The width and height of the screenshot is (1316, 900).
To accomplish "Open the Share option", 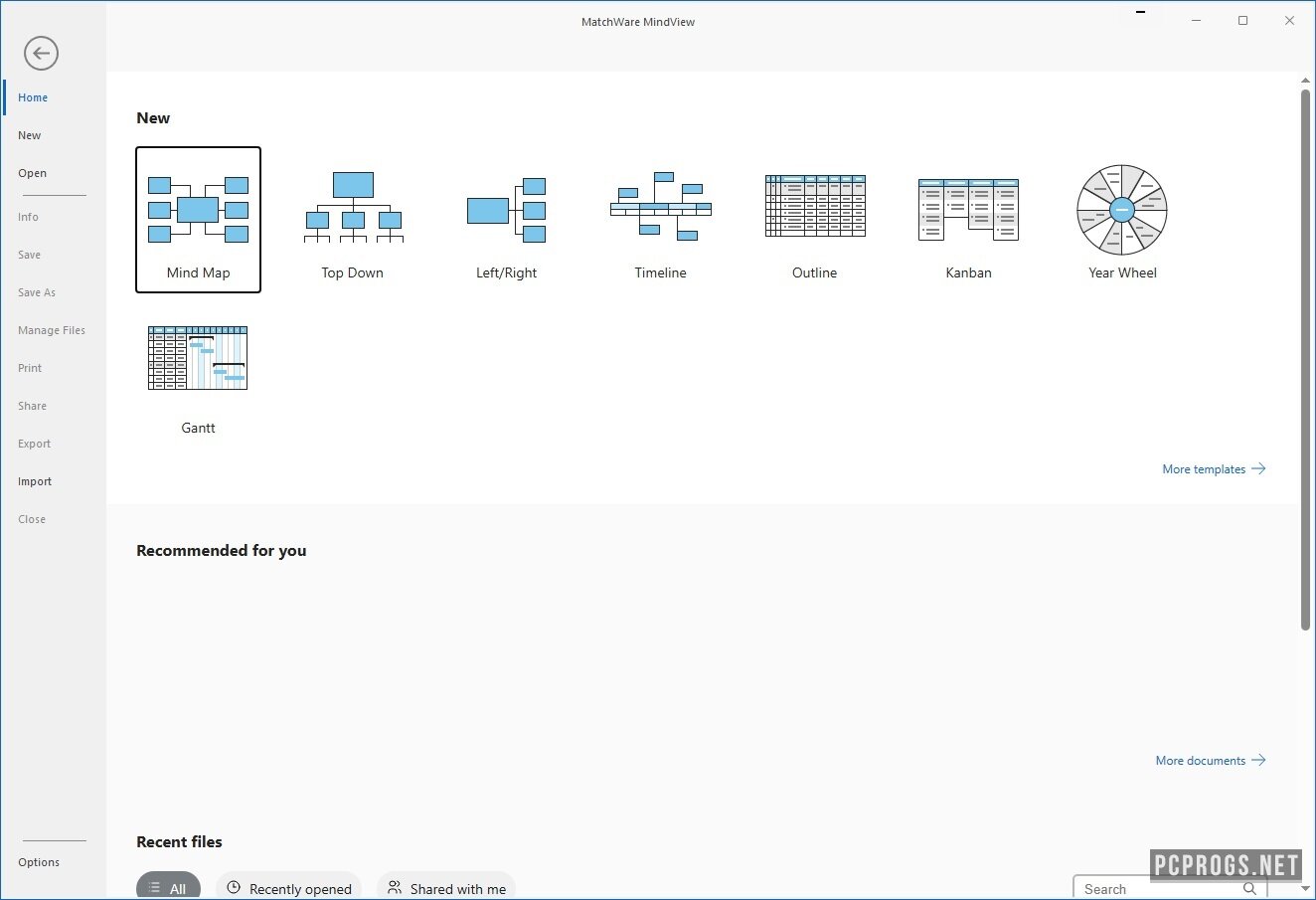I will click(x=32, y=406).
